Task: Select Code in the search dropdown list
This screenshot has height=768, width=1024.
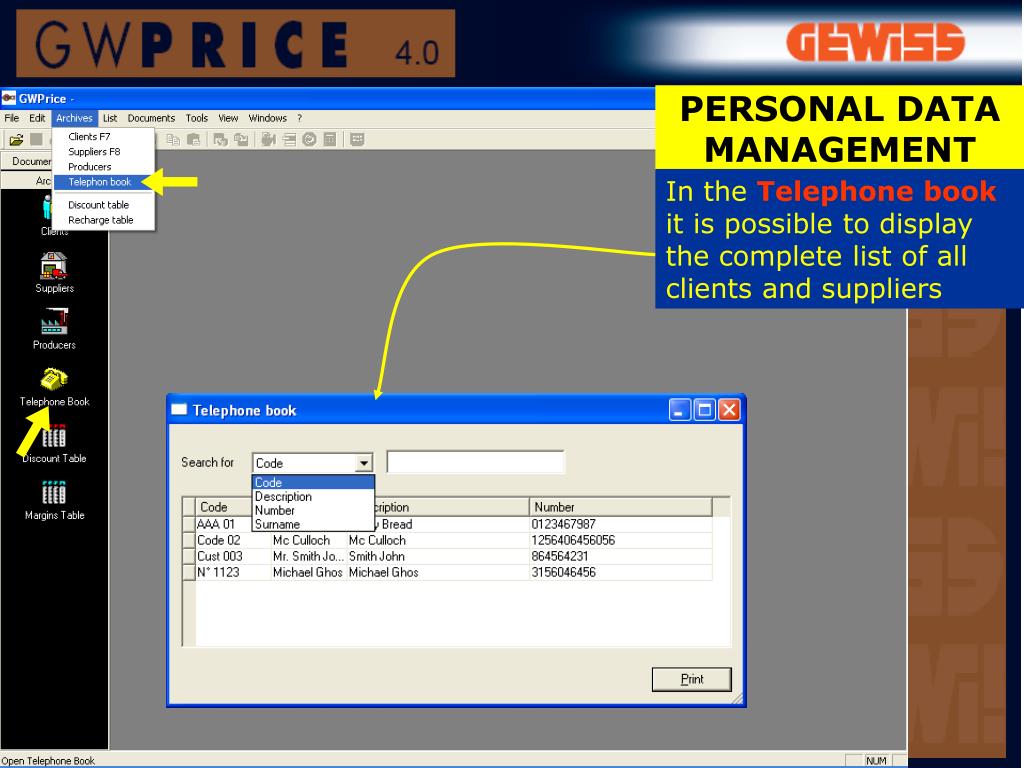Action: pyautogui.click(x=313, y=483)
